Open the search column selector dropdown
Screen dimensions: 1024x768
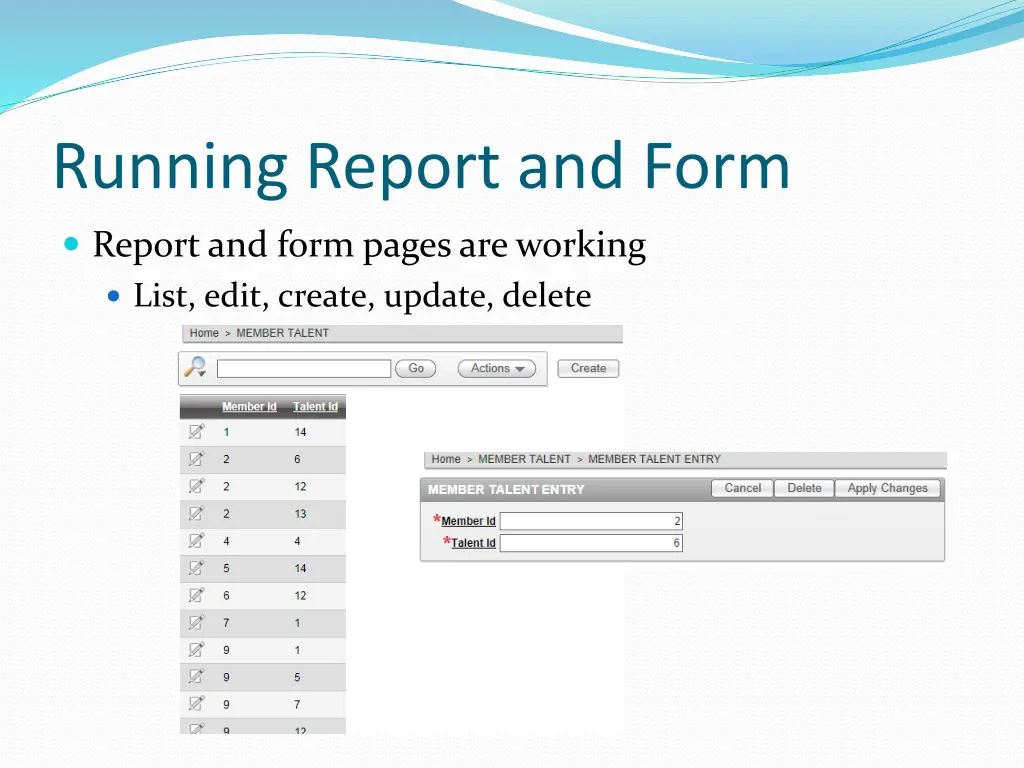(x=203, y=374)
